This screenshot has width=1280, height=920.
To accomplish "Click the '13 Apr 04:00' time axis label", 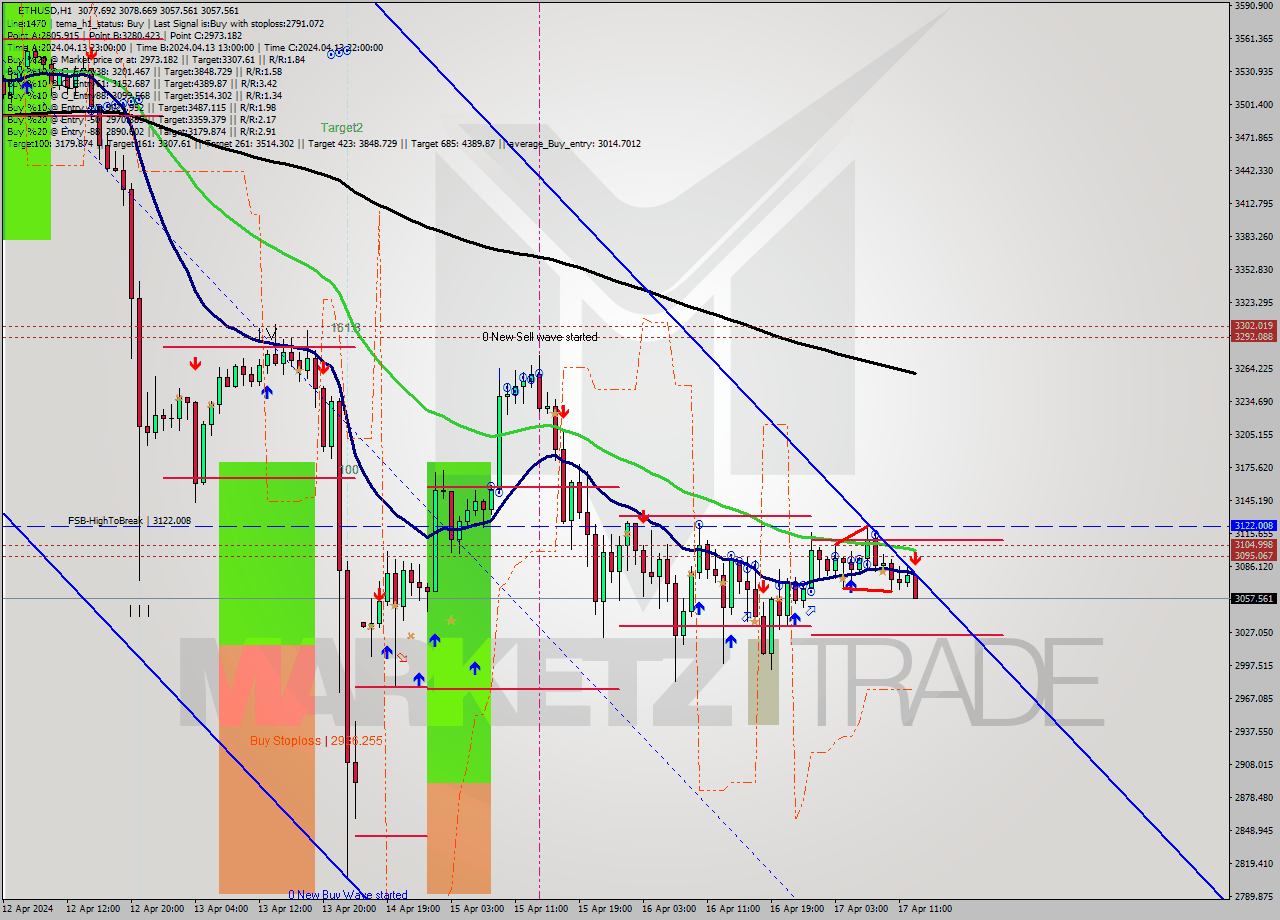I will [x=221, y=909].
